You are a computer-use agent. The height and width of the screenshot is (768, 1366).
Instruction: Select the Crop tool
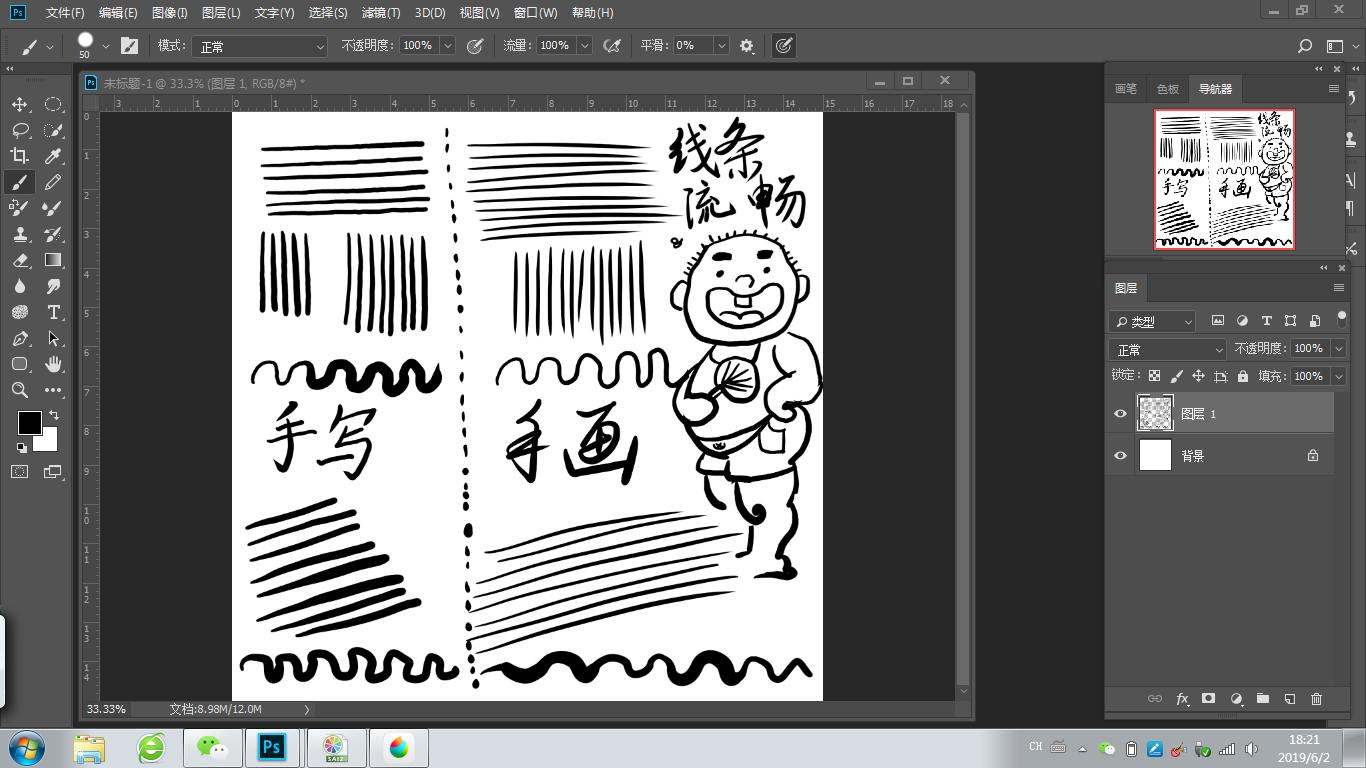coord(19,156)
